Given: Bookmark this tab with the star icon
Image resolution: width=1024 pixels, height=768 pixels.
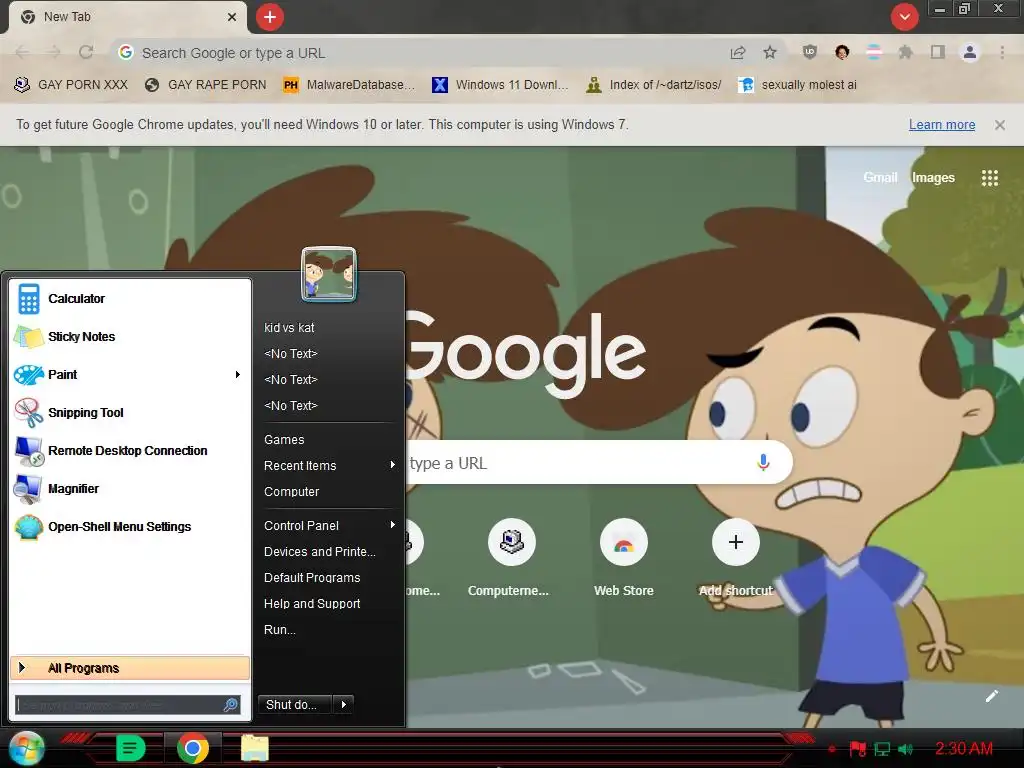Looking at the screenshot, I should 770,53.
